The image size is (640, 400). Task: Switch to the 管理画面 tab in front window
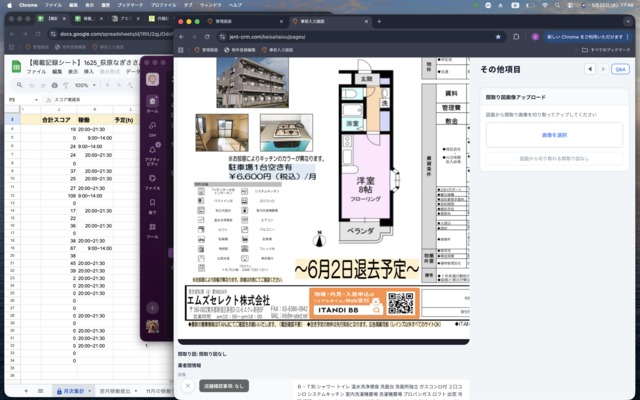coord(245,21)
